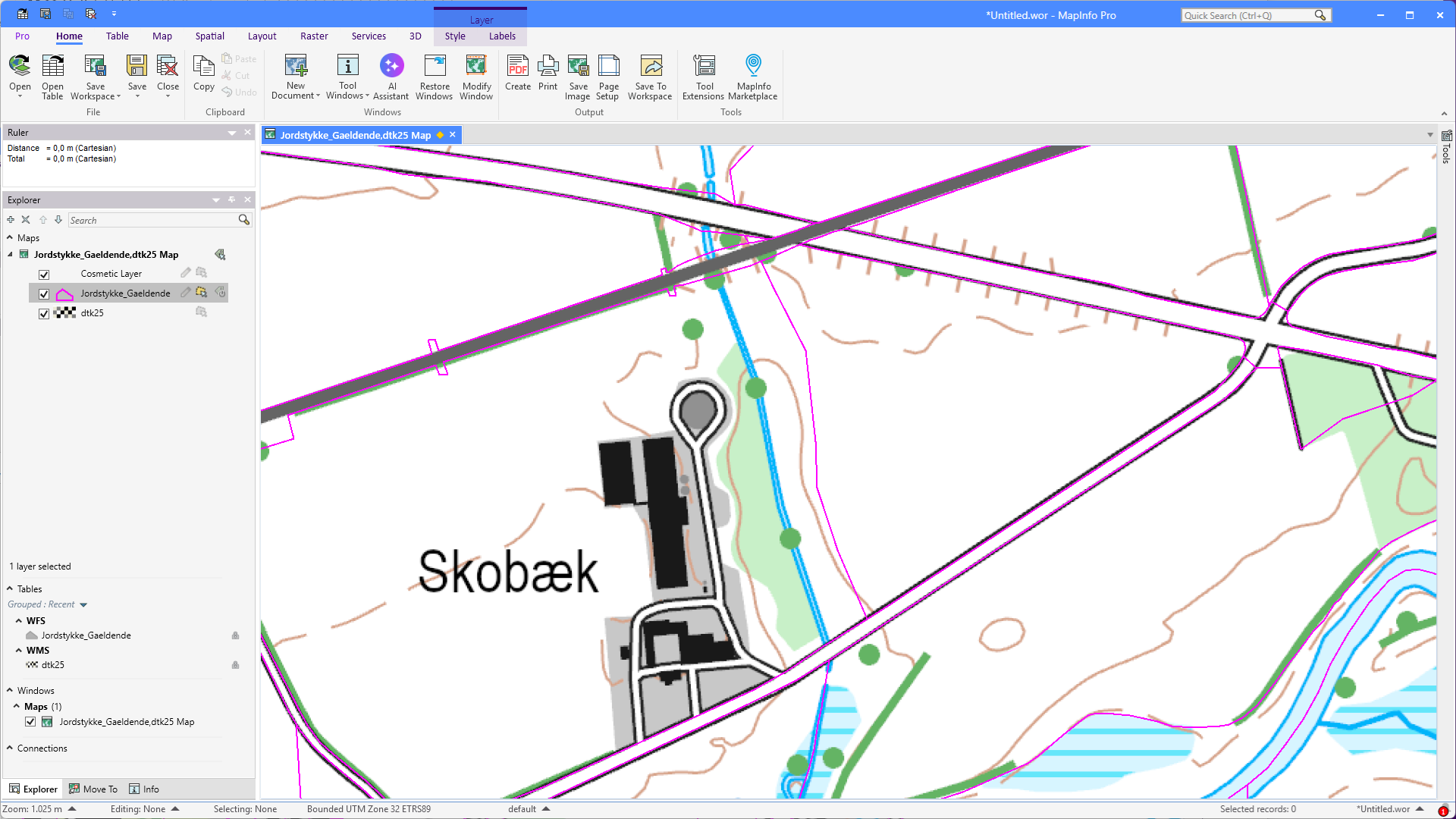
Task: Collapse the WFS tables group
Action: (19, 621)
